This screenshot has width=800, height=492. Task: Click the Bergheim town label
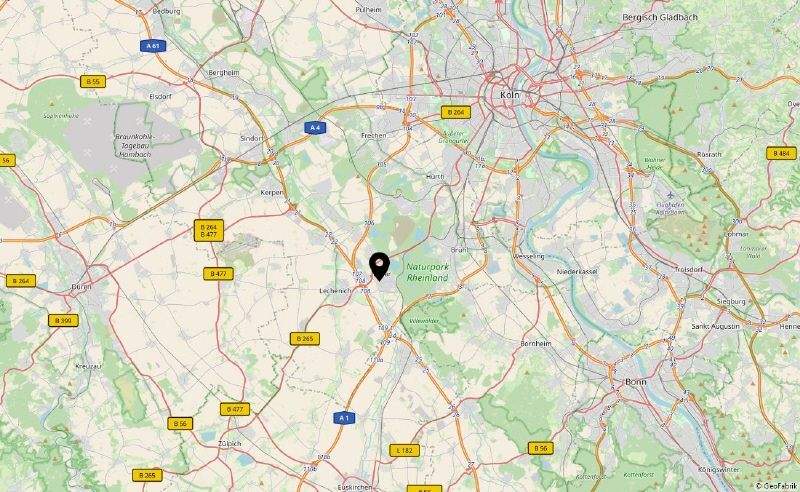223,73
